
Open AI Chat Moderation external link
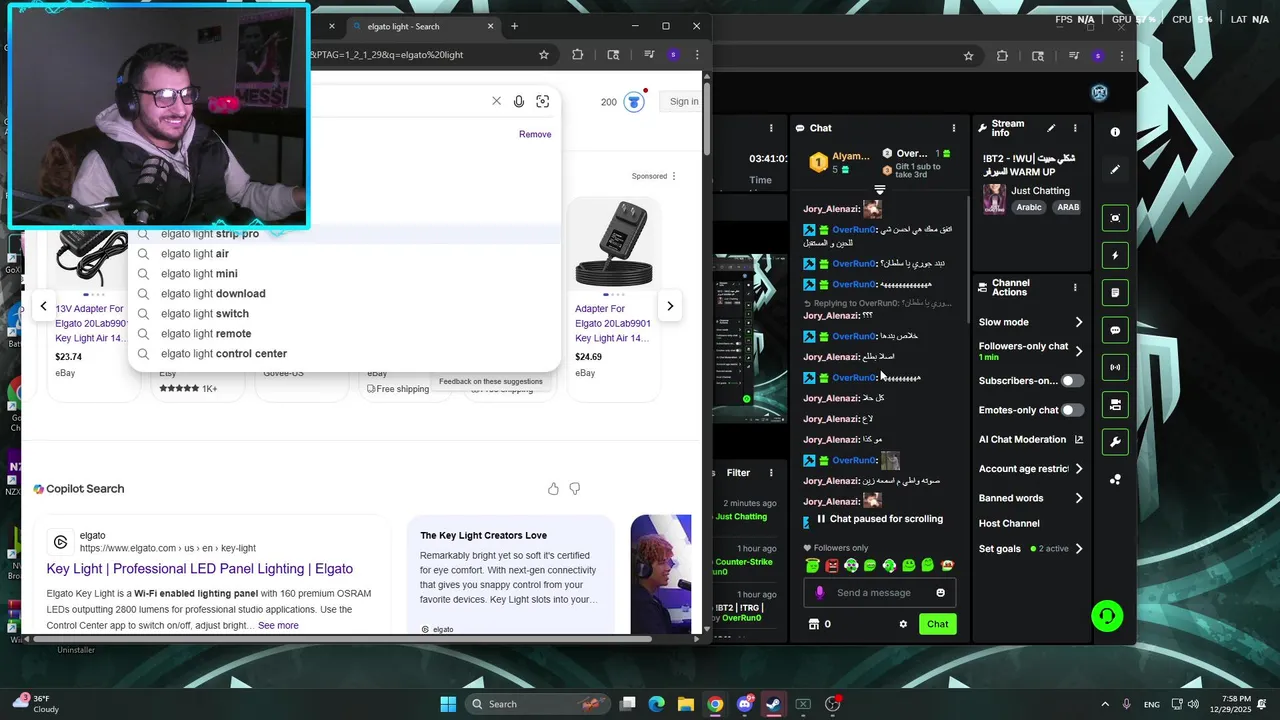tap(1079, 440)
